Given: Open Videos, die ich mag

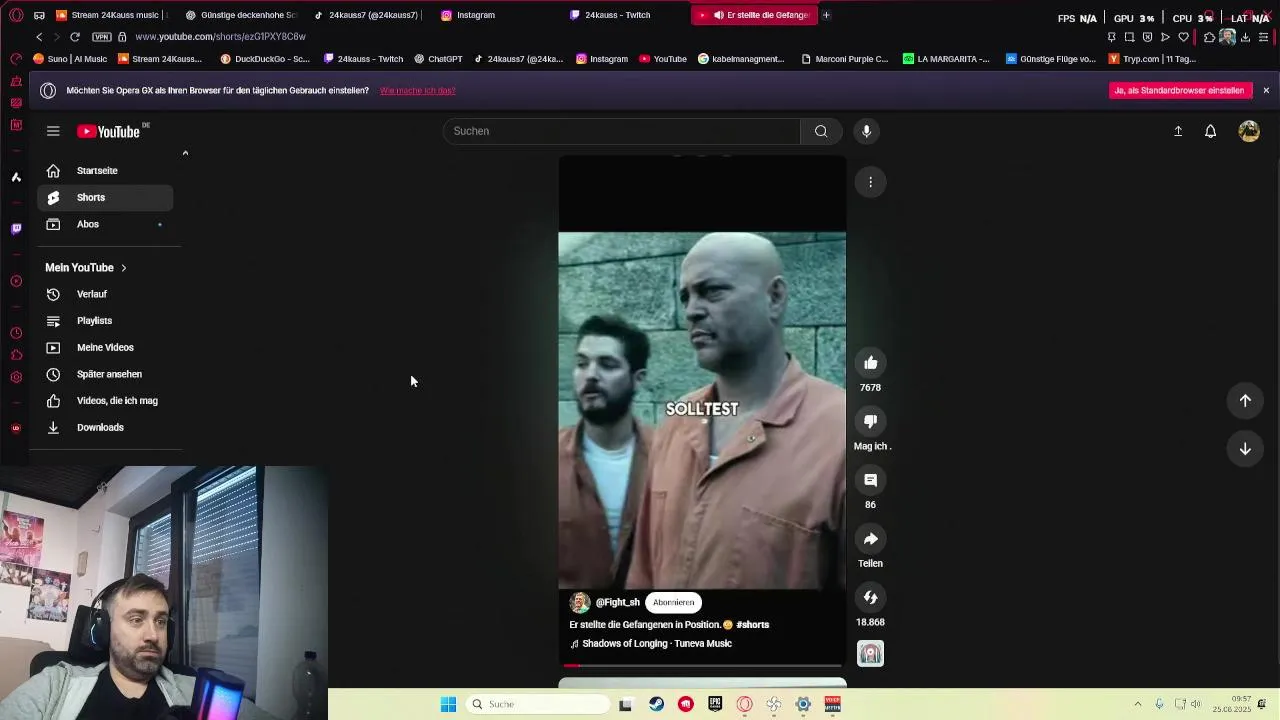Looking at the screenshot, I should tap(105, 401).
